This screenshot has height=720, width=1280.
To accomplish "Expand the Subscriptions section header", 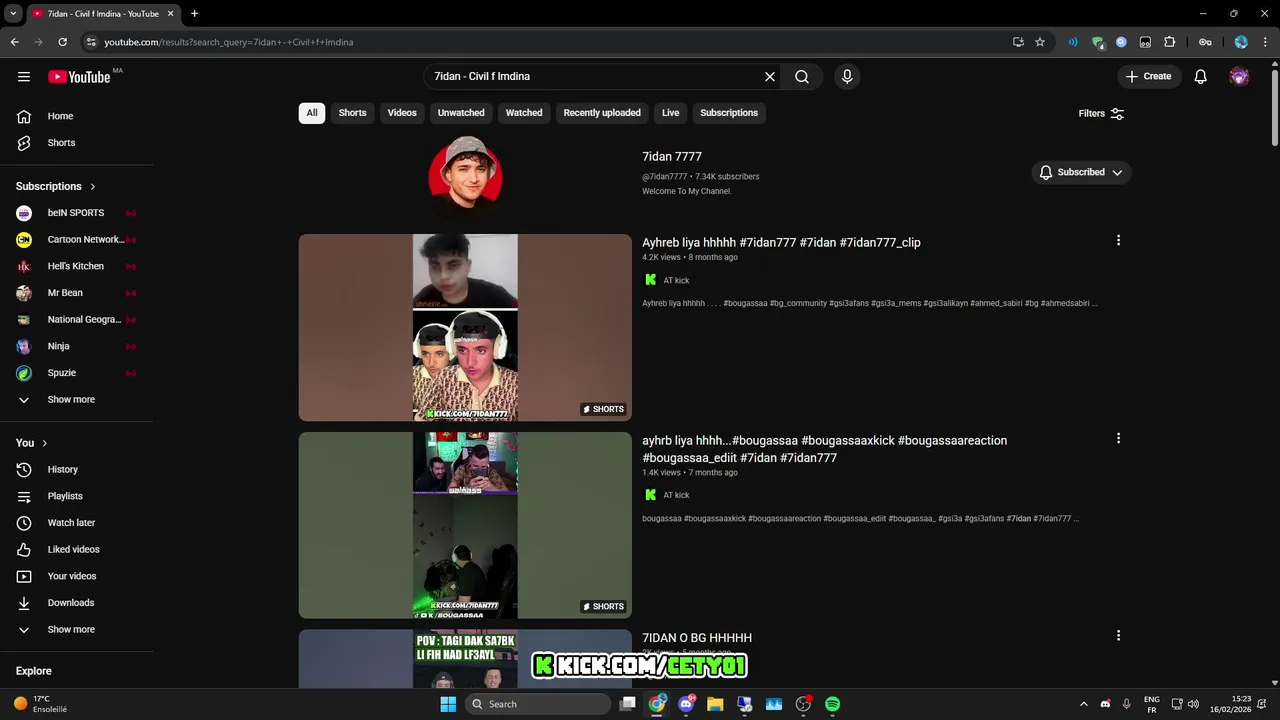I will (56, 186).
